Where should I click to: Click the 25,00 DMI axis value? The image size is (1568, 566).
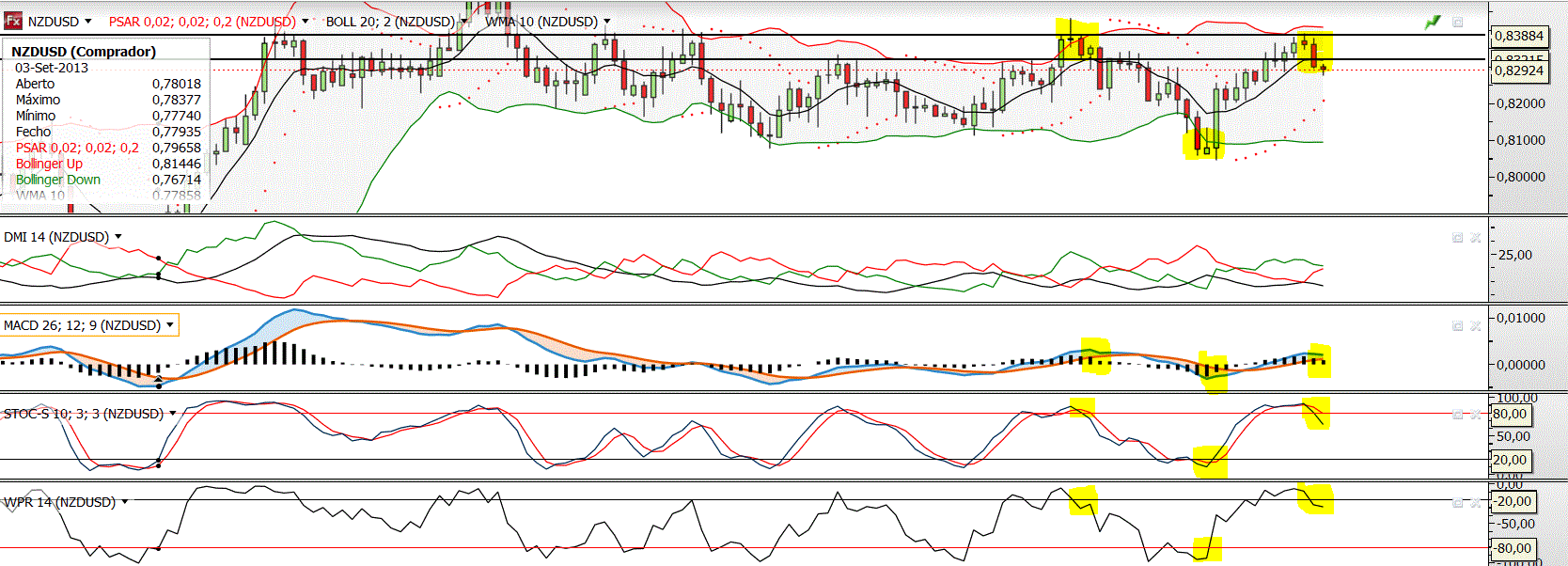click(x=1515, y=255)
